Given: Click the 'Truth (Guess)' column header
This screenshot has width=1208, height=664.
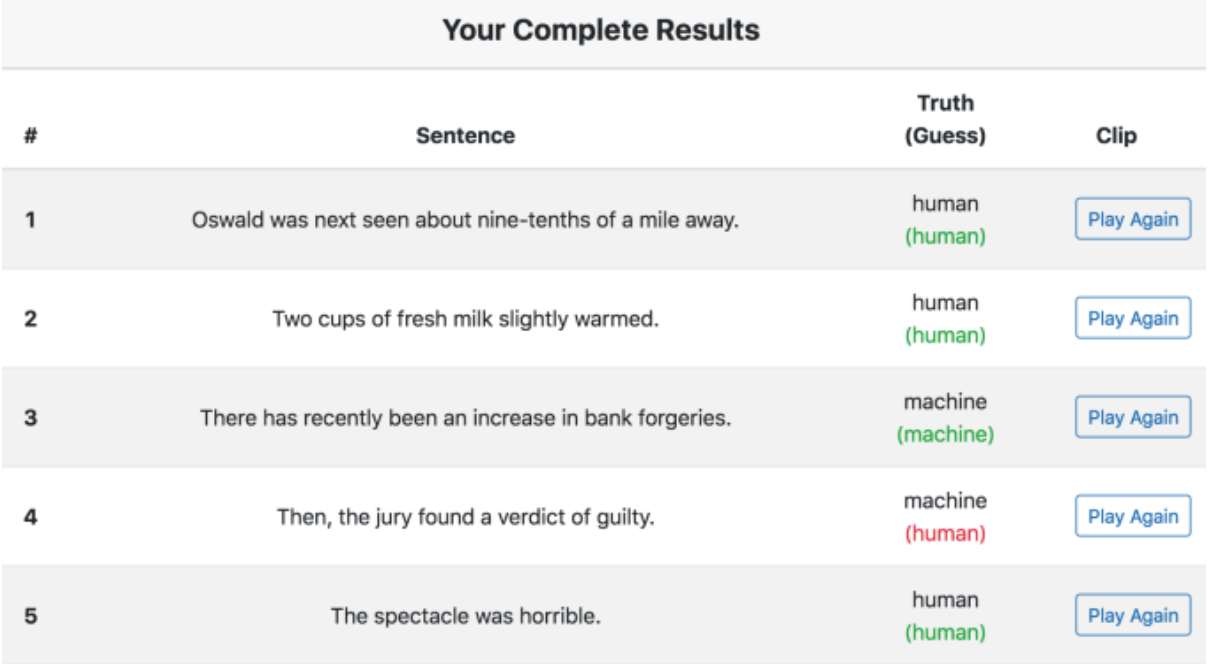Looking at the screenshot, I should [x=945, y=120].
